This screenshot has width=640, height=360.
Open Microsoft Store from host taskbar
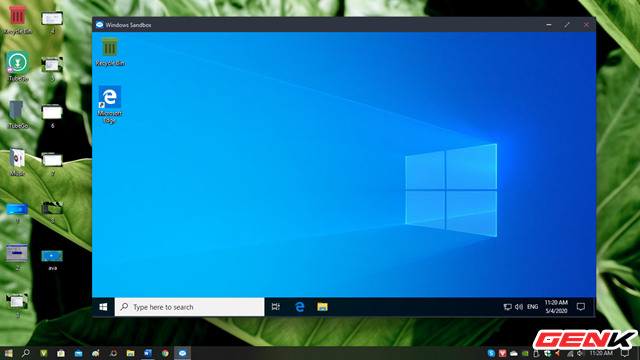(x=61, y=353)
